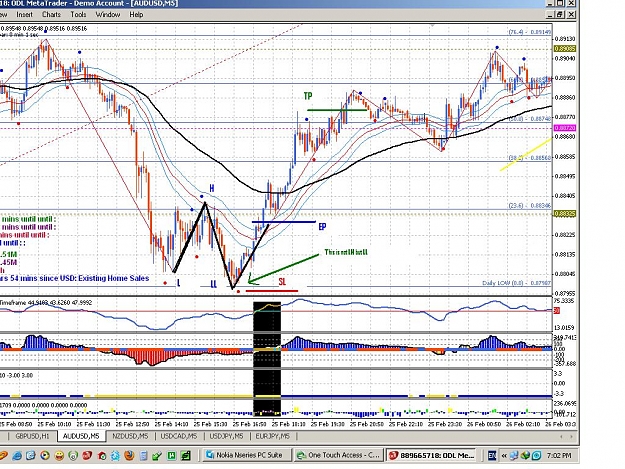Click the blue EP horizontal line

tap(284, 222)
